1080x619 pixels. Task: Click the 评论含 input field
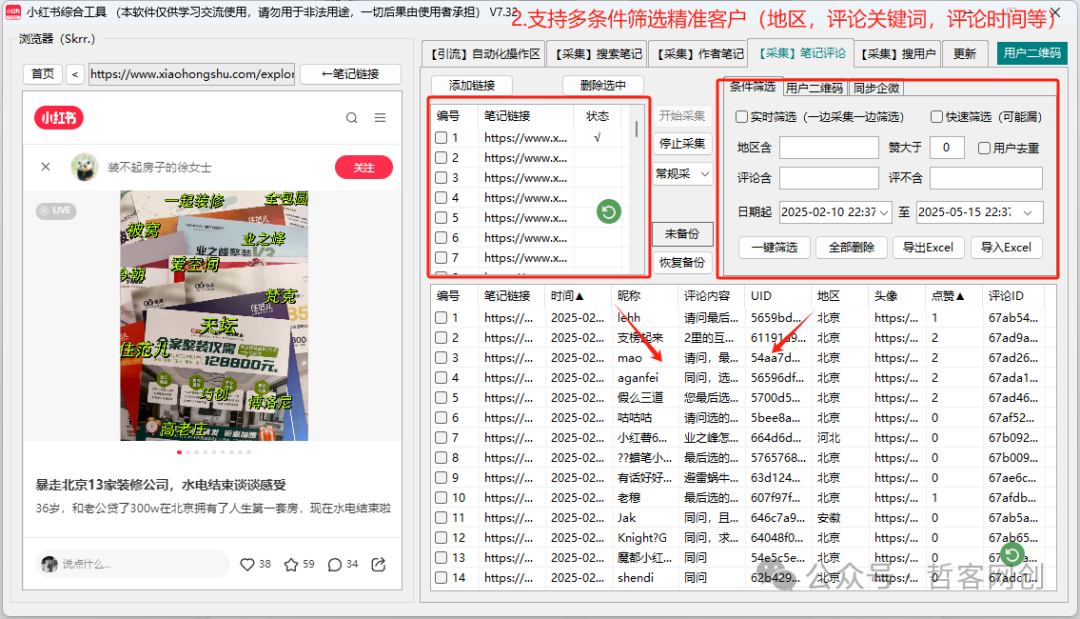coord(829,178)
